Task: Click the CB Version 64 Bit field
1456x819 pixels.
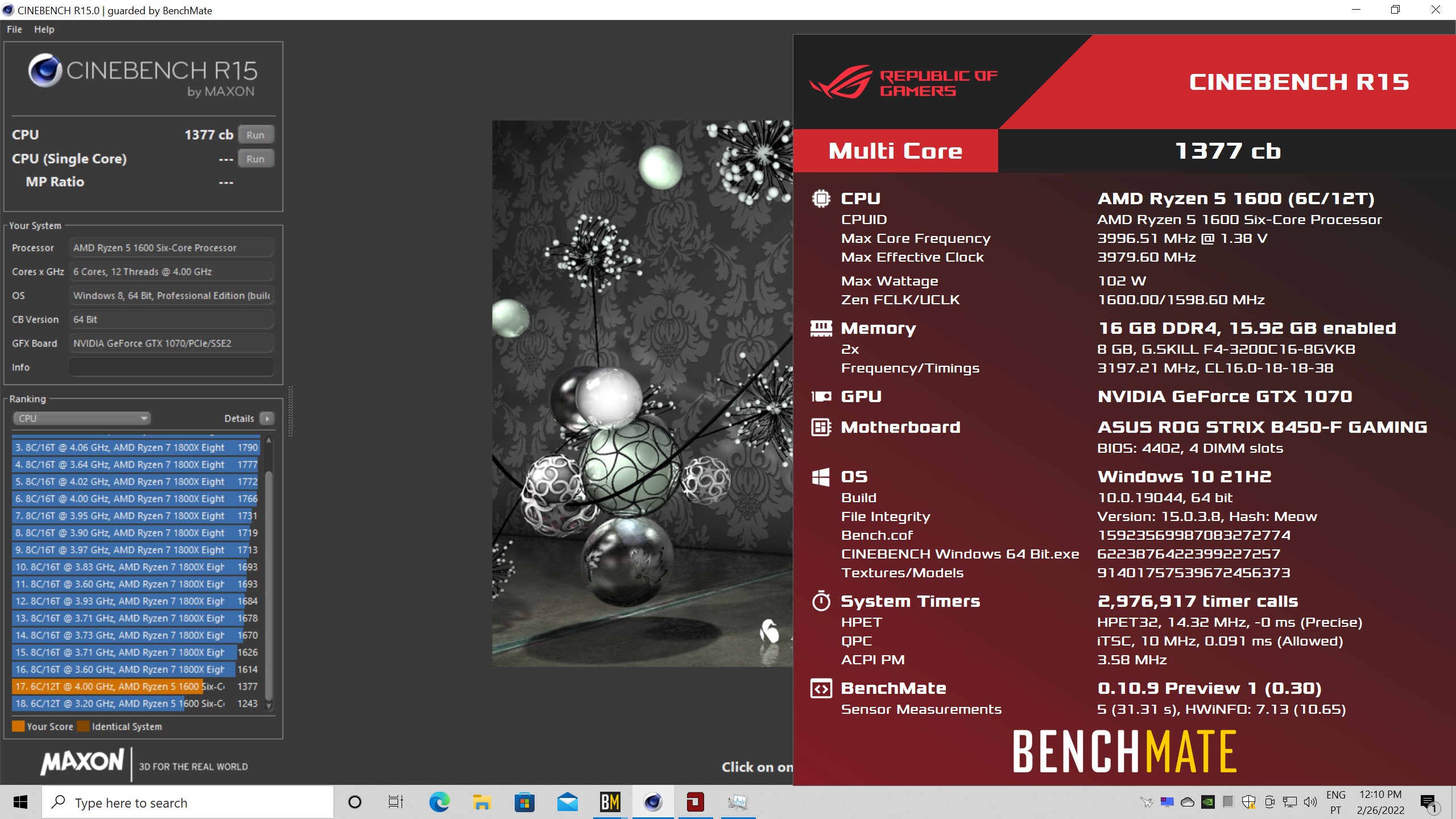Action: (x=171, y=320)
